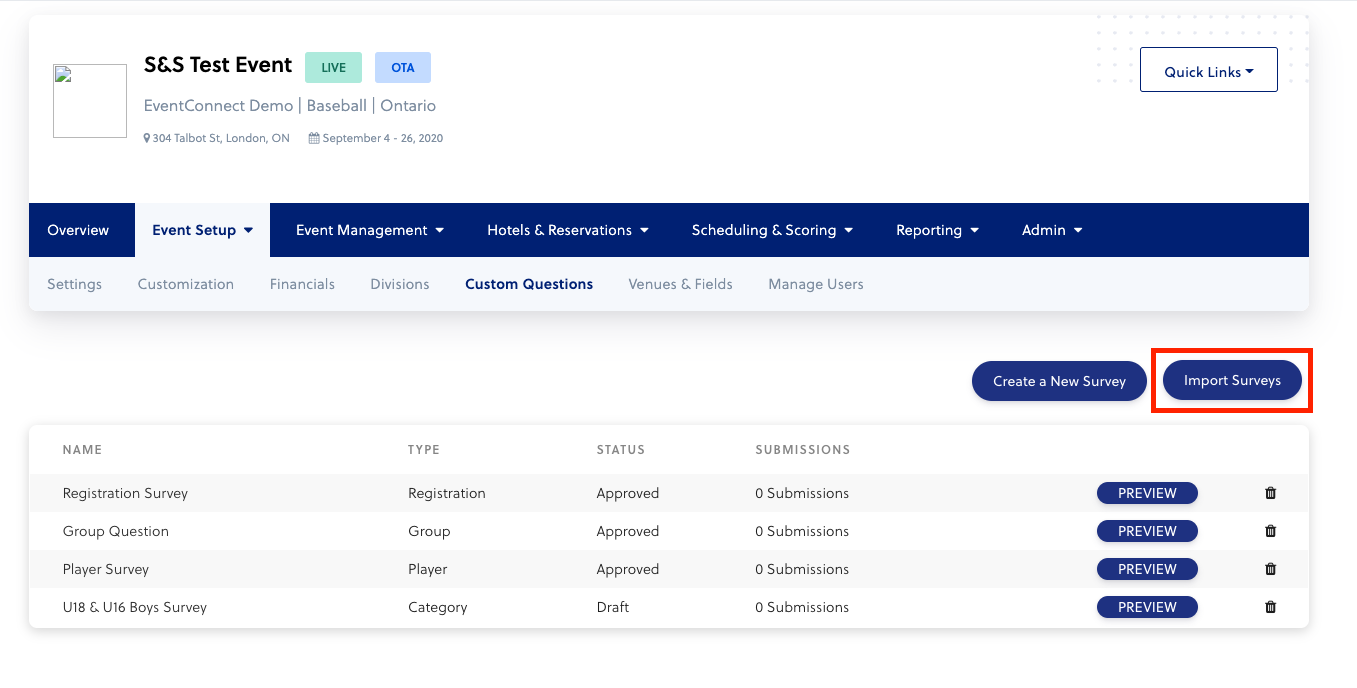Open the Settings sub-tab
1357x688 pixels.
pyautogui.click(x=75, y=284)
